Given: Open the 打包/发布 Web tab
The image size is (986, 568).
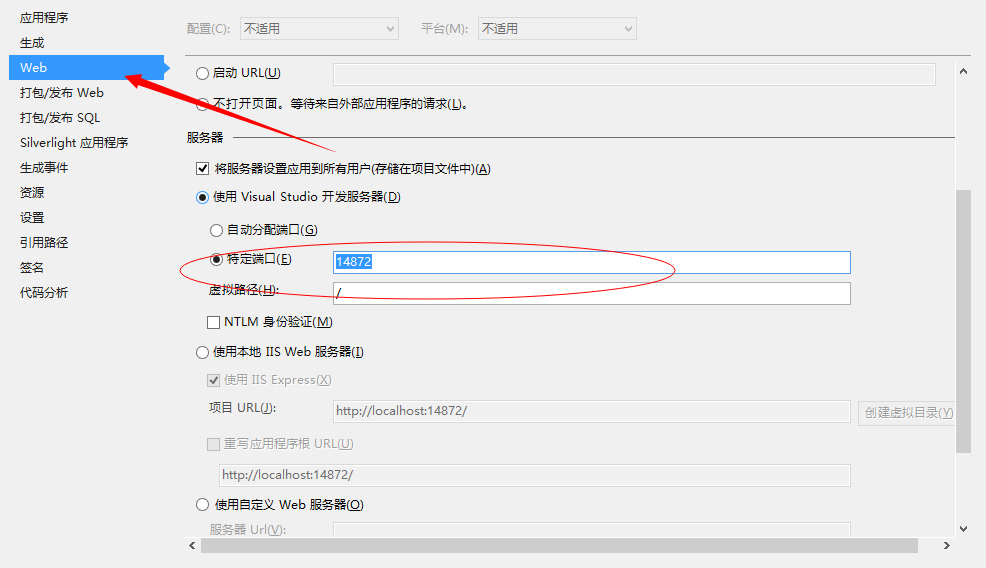Looking at the screenshot, I should tap(62, 92).
